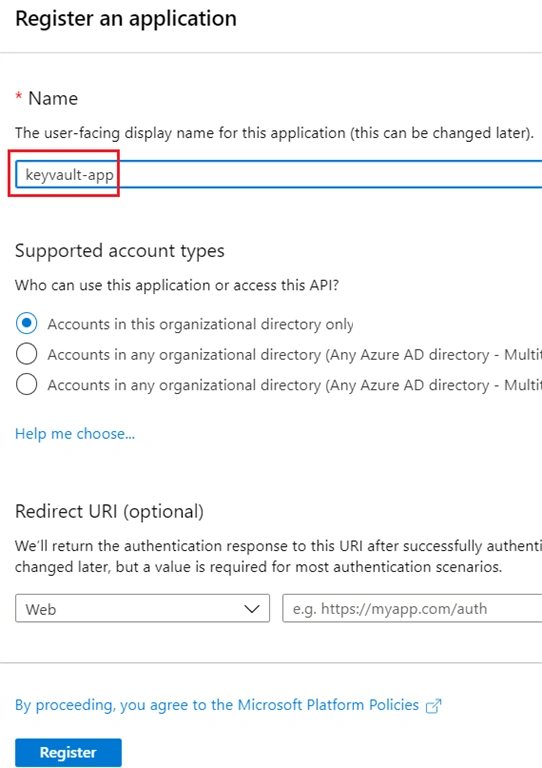Click the Redirect URI field showing https://myapp.com/auth

412,609
